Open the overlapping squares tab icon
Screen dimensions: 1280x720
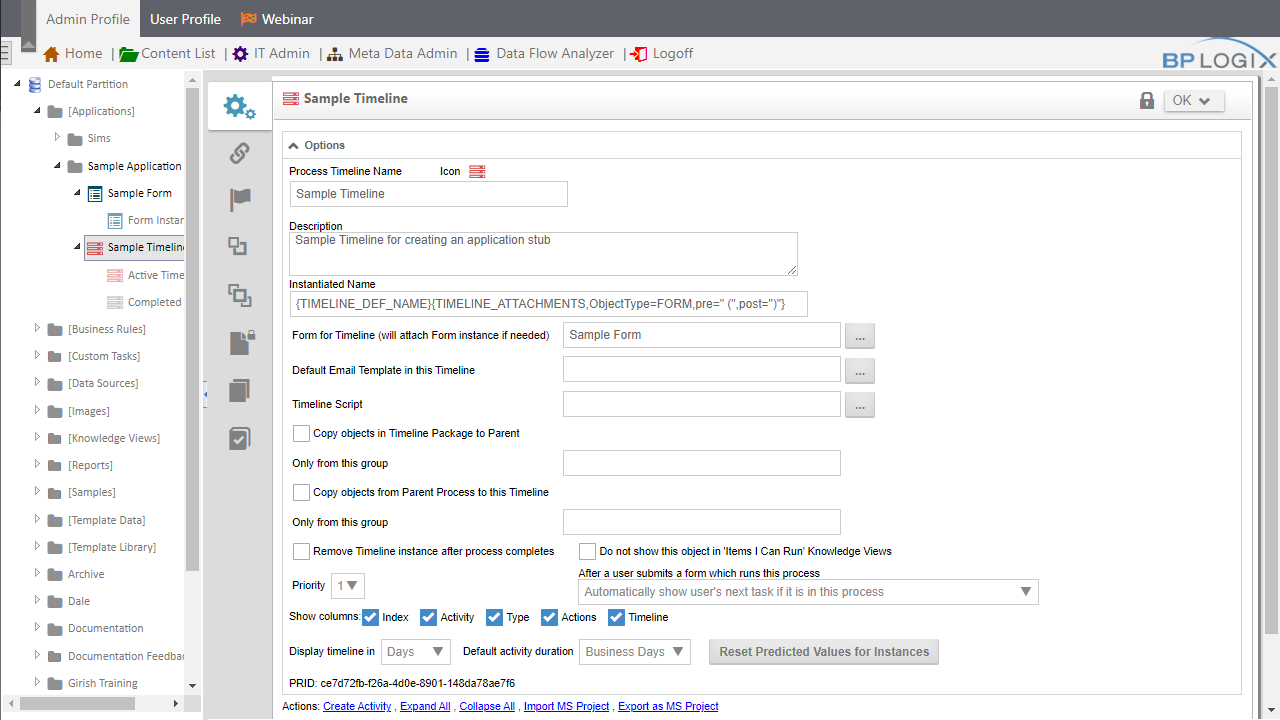coord(237,246)
